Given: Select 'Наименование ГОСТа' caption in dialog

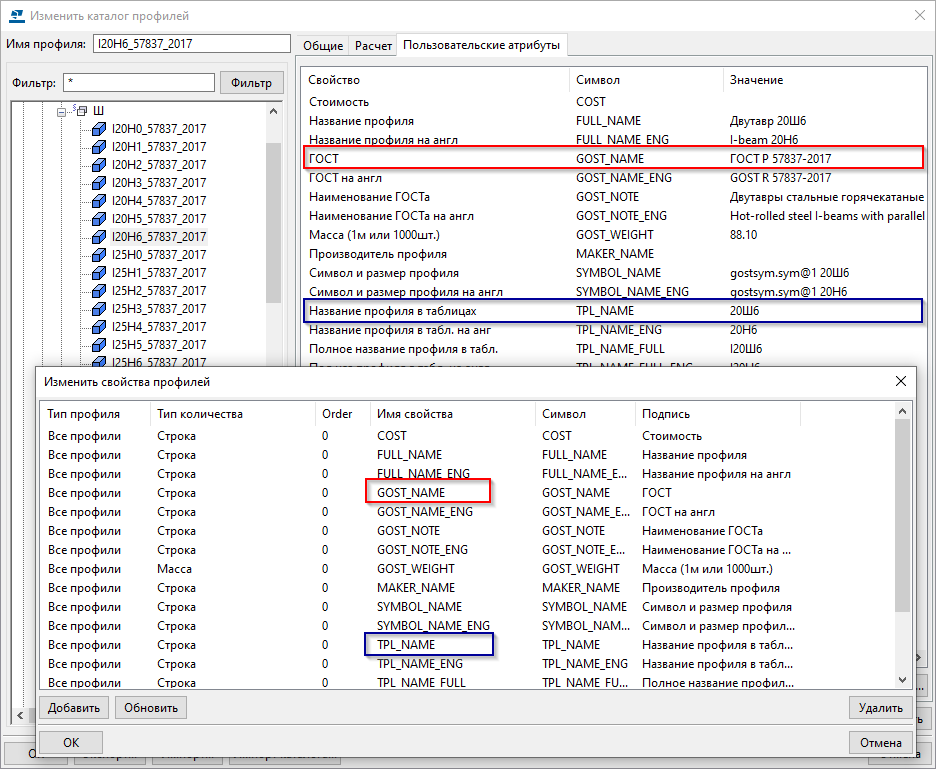Looking at the screenshot, I should pyautogui.click(x=702, y=531).
